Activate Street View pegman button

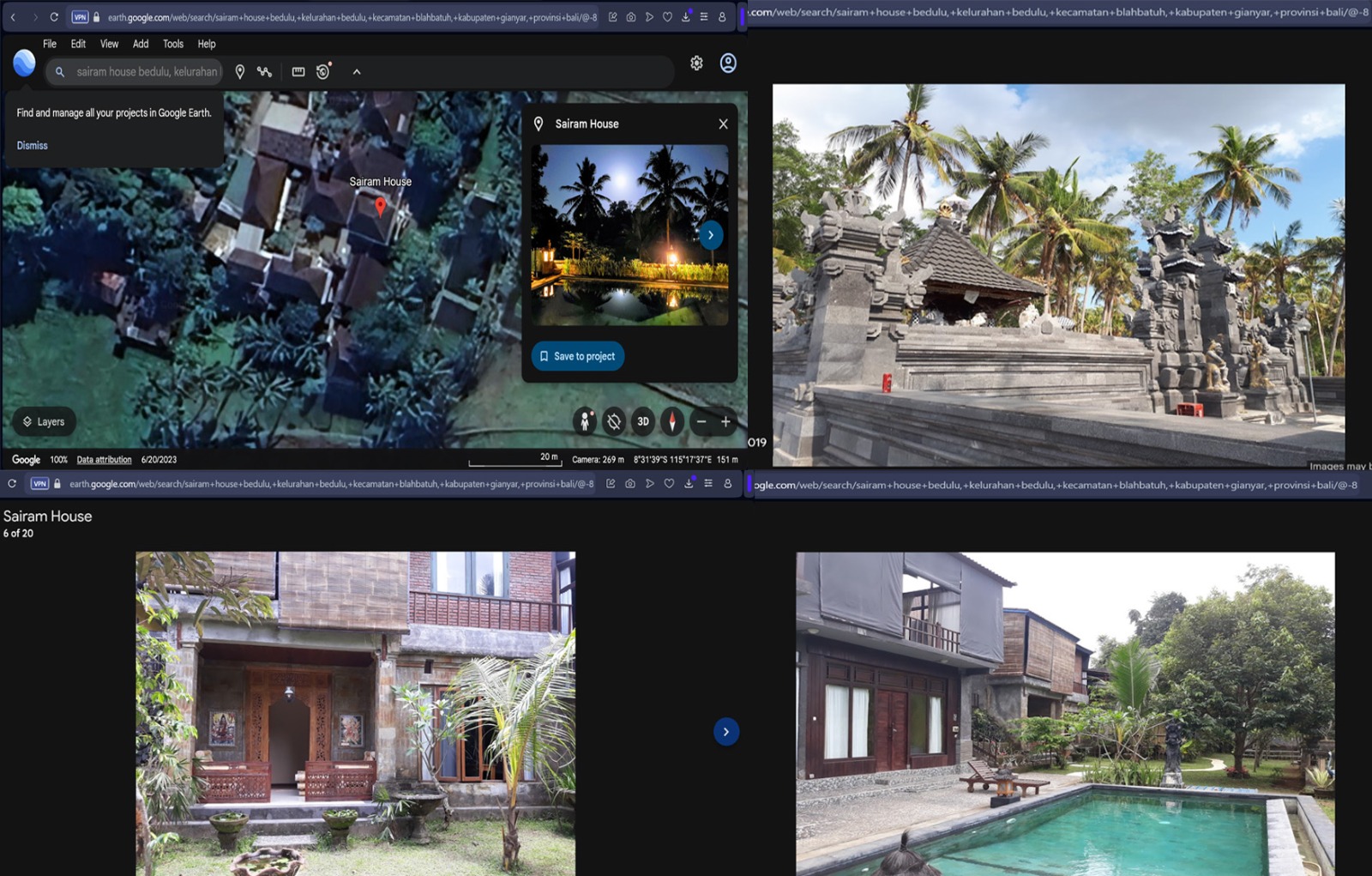point(585,421)
